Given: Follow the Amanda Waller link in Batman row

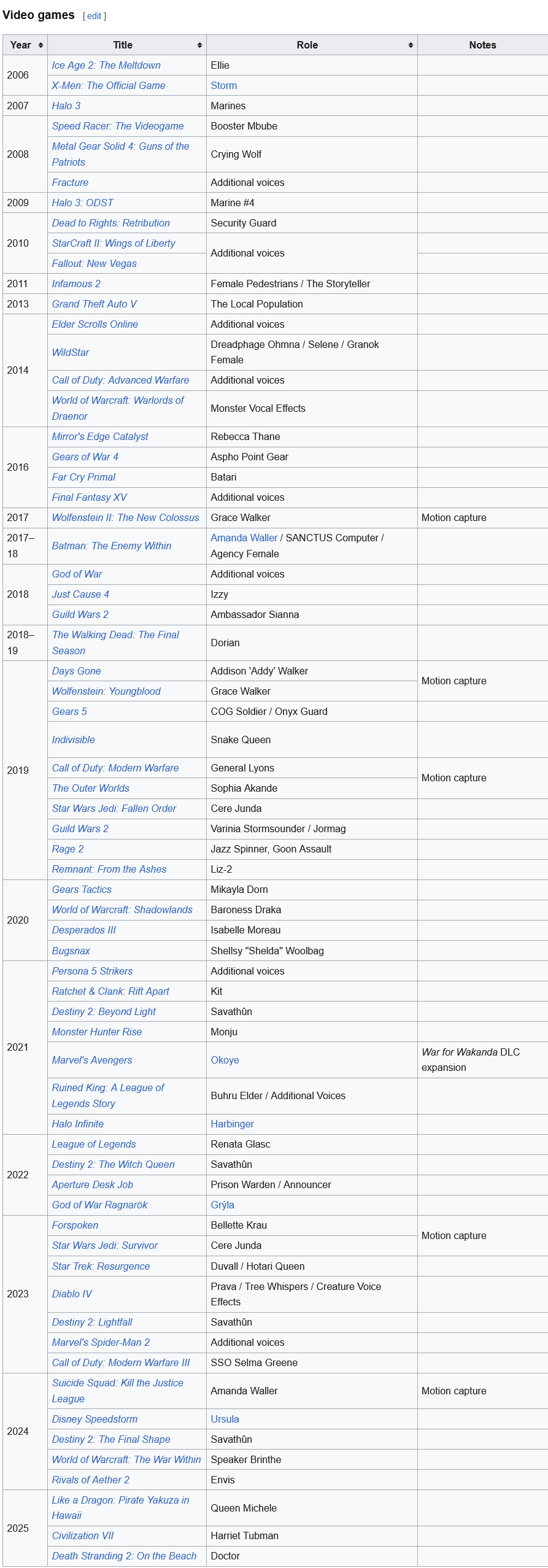Looking at the screenshot, I should pyautogui.click(x=244, y=538).
